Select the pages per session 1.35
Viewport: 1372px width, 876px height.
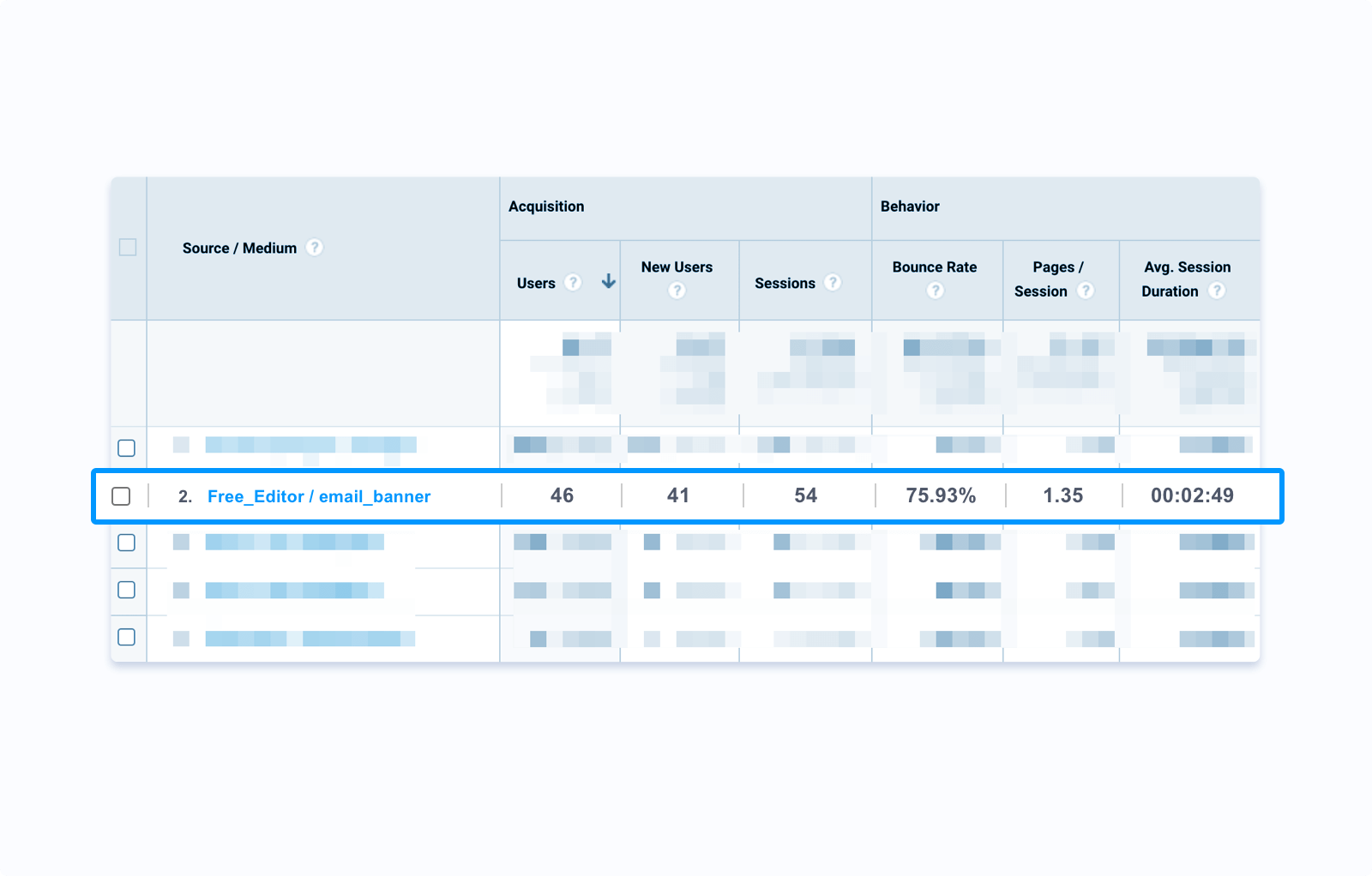(1063, 495)
